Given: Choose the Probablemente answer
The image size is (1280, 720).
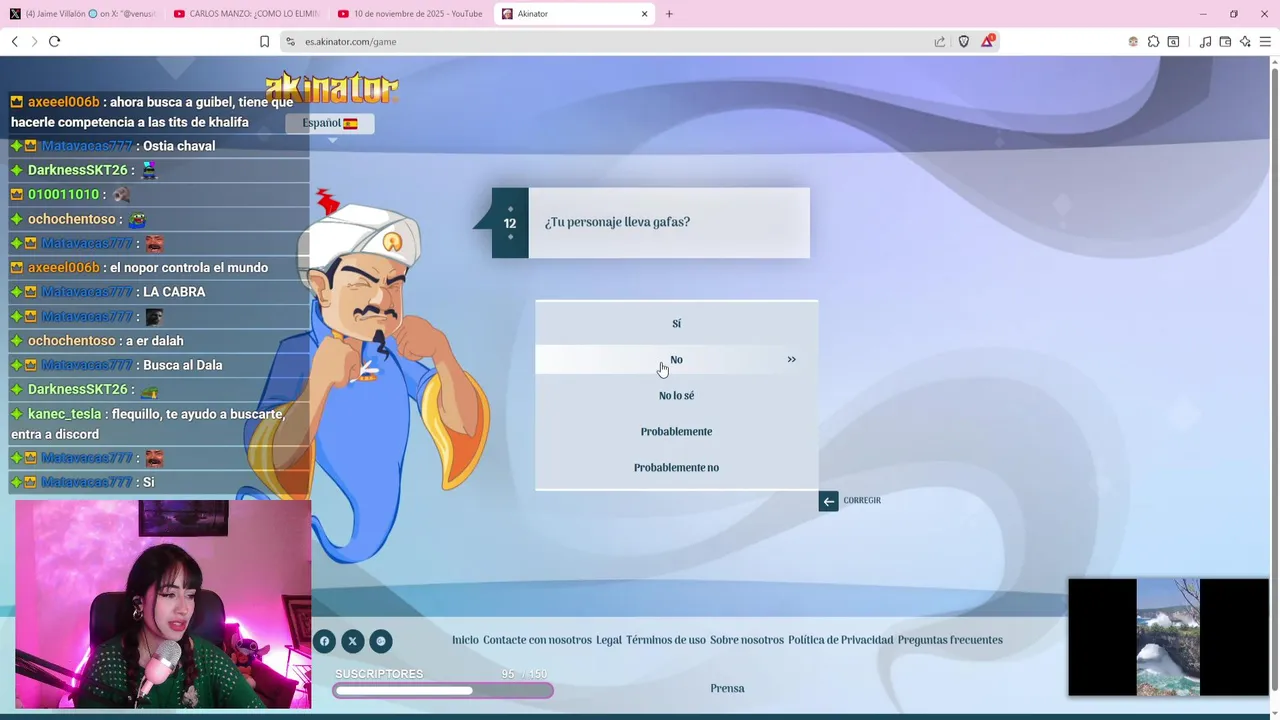Looking at the screenshot, I should 676,432.
